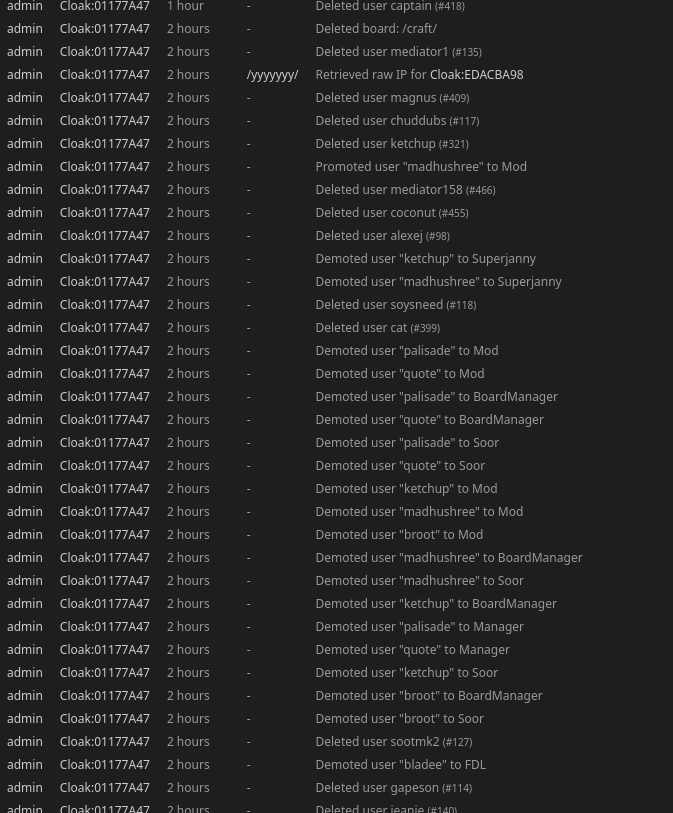Click 'Demoted user "madhushree" to Soor' entry

coord(419,581)
